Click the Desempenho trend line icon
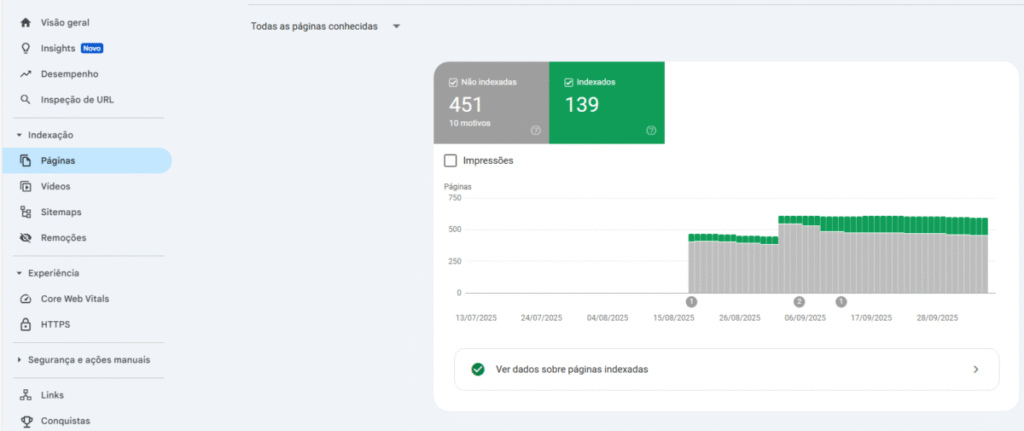The width and height of the screenshot is (1024, 431). [x=26, y=74]
